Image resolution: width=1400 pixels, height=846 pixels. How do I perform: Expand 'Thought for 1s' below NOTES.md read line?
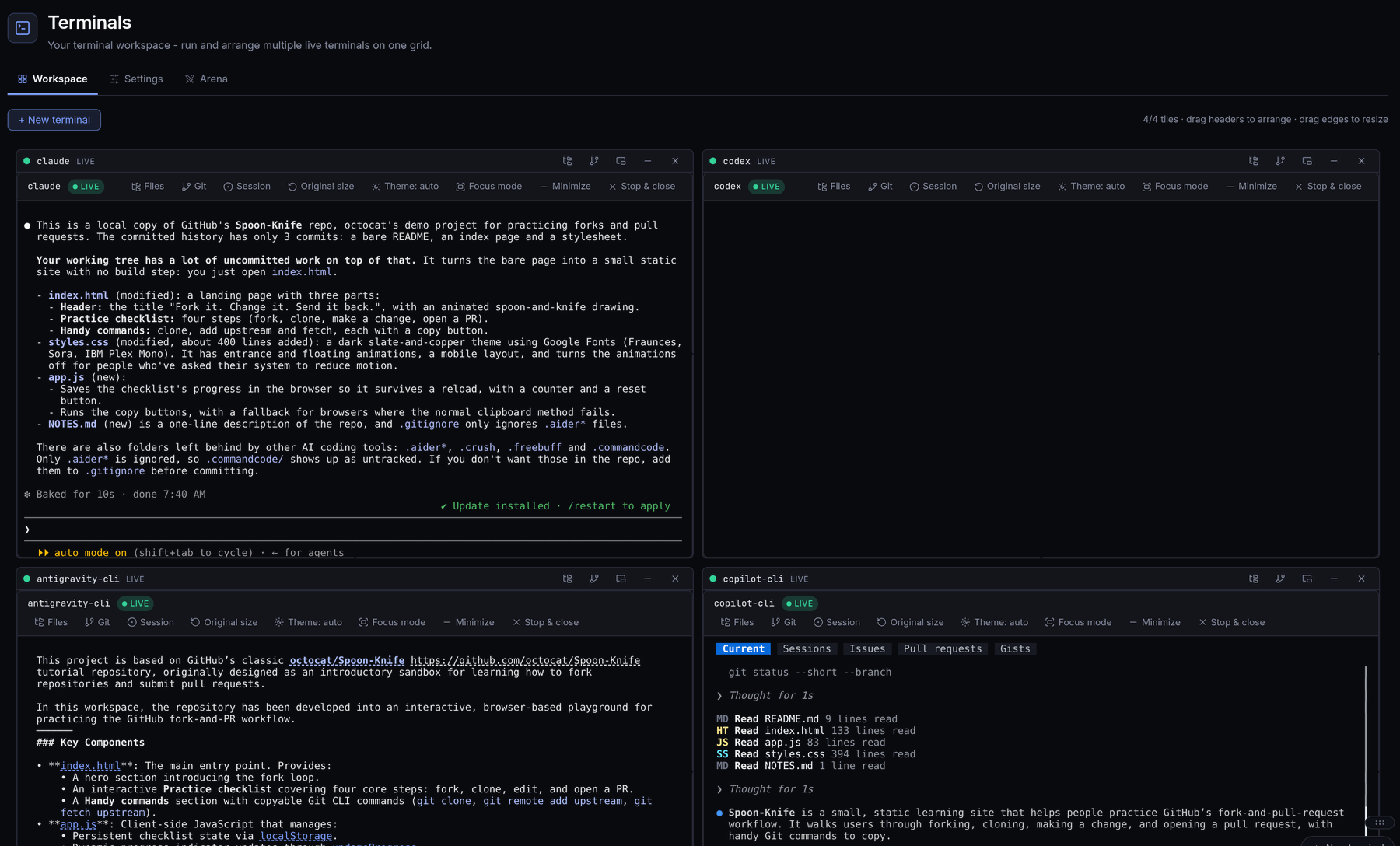click(x=765, y=789)
